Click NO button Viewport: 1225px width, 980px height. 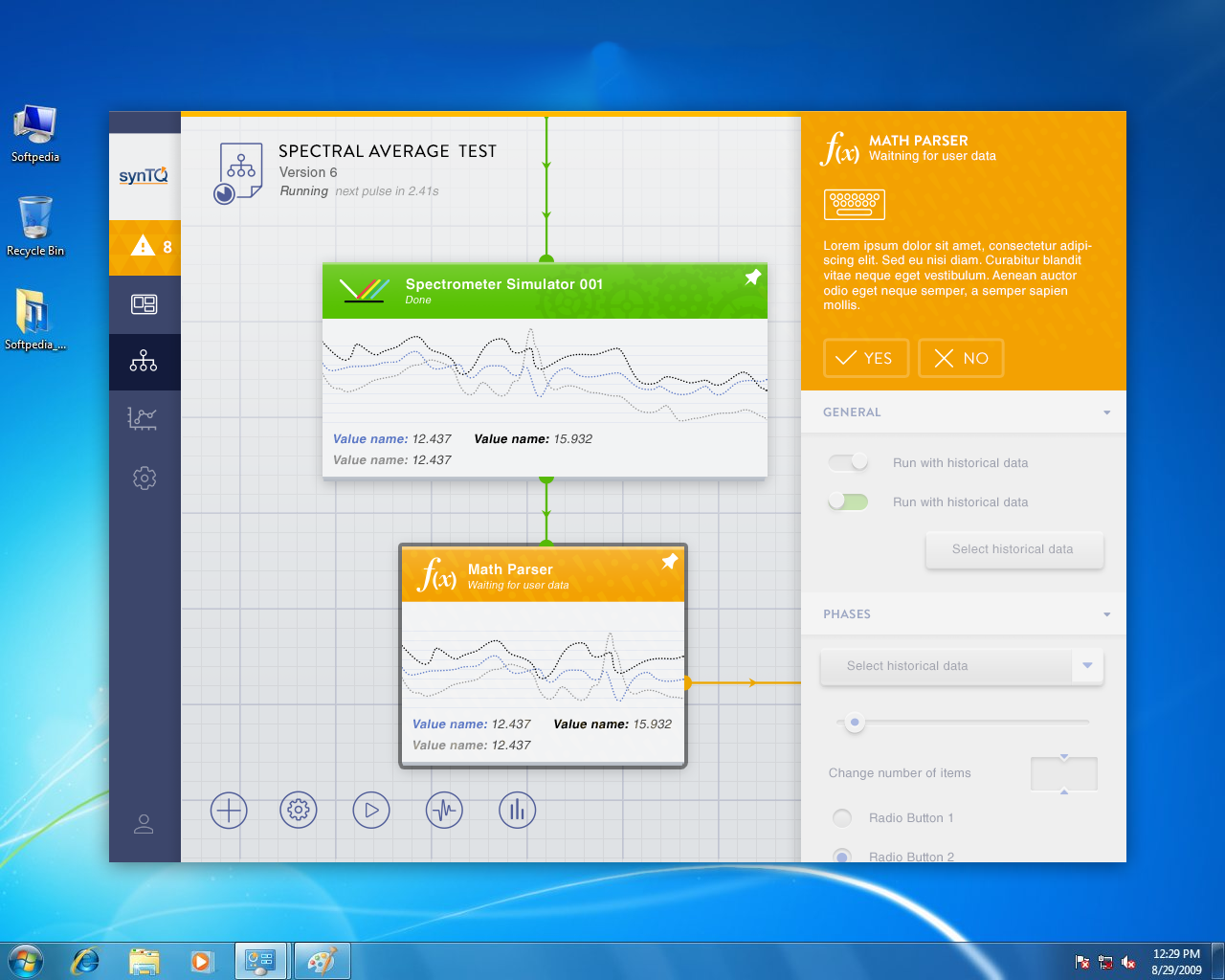click(x=961, y=358)
